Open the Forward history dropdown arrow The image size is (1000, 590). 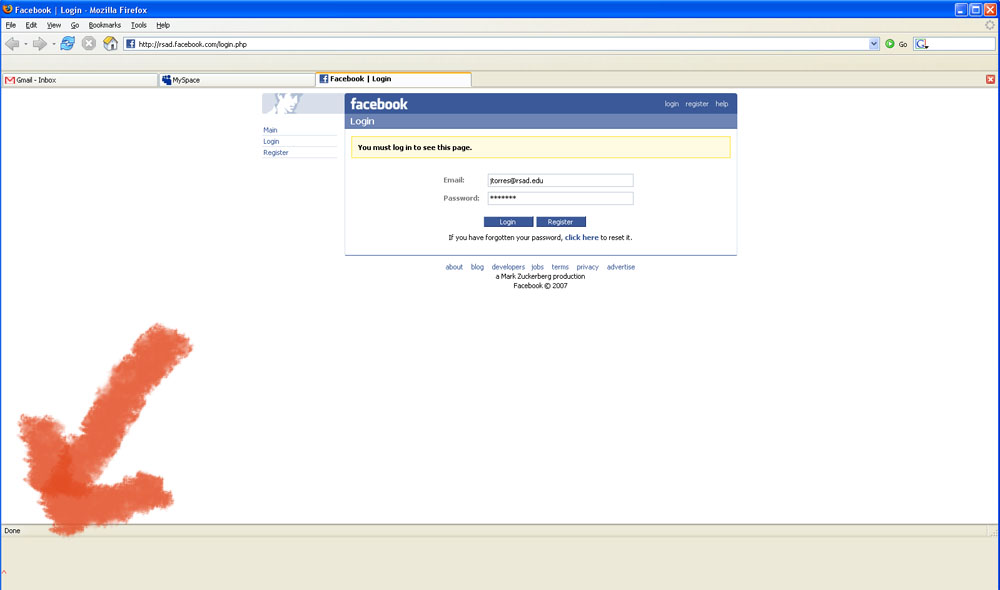pyautogui.click(x=54, y=44)
